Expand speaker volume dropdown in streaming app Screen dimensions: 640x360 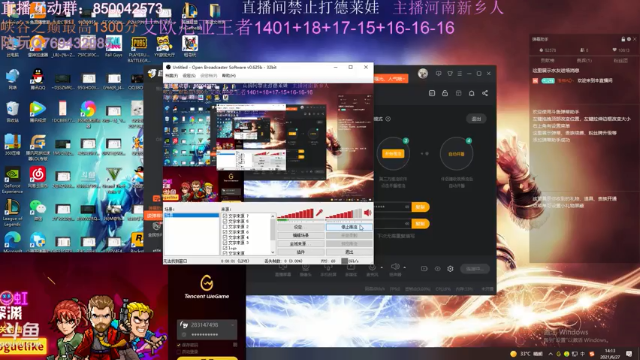pyautogui.click(x=404, y=267)
